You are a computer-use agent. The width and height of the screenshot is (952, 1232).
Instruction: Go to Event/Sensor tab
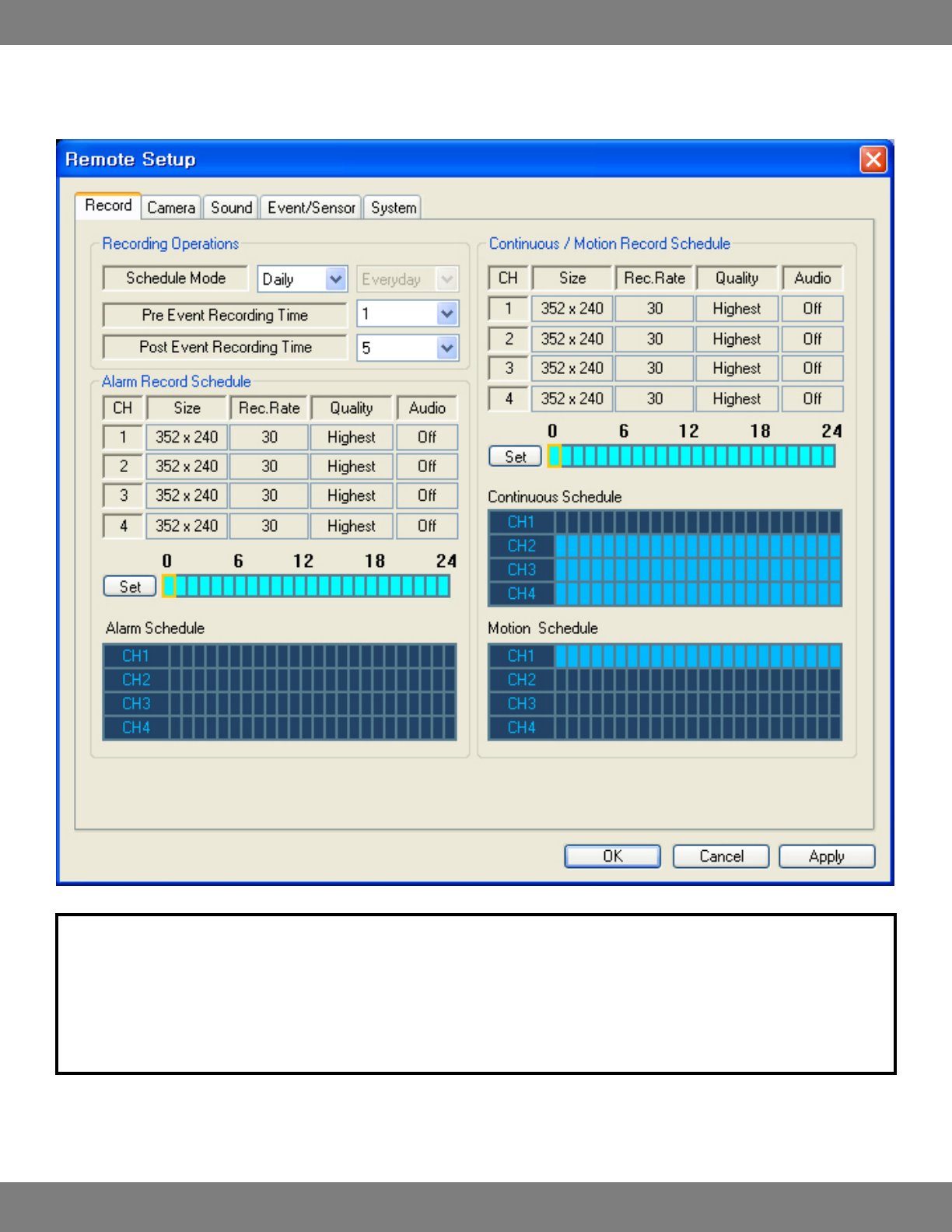click(x=311, y=208)
